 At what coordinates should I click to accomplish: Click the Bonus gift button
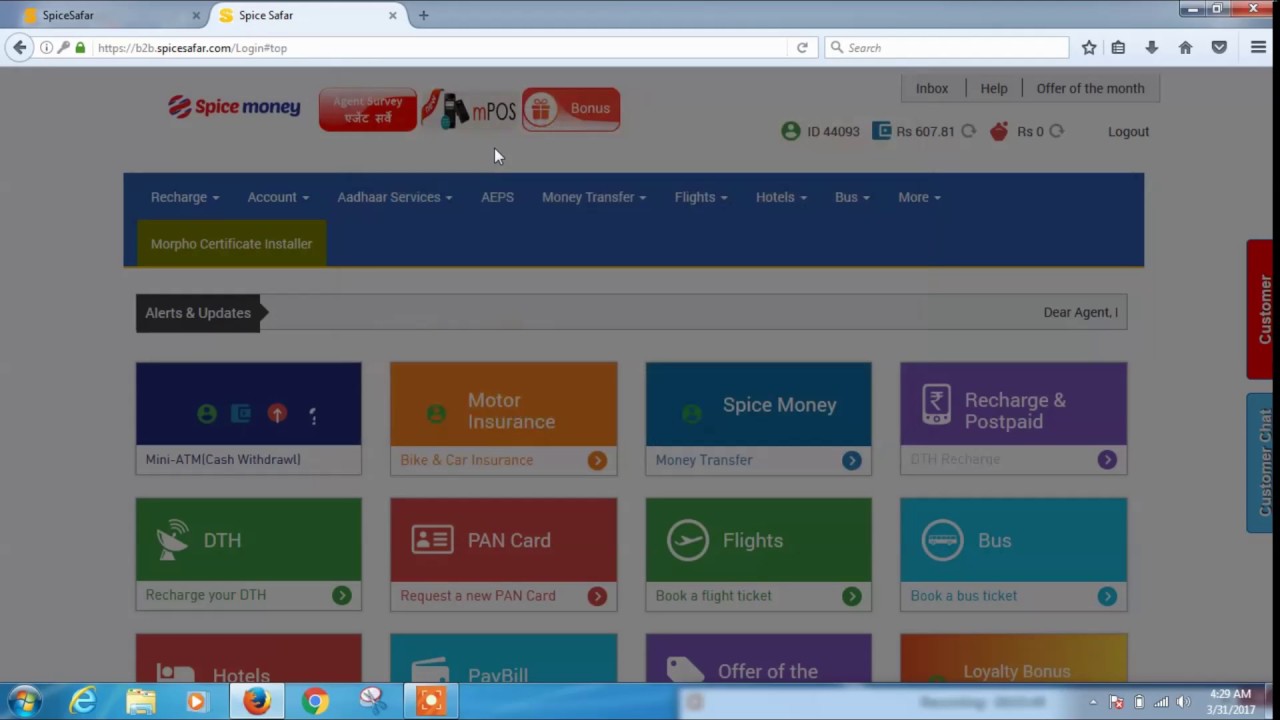pos(571,109)
